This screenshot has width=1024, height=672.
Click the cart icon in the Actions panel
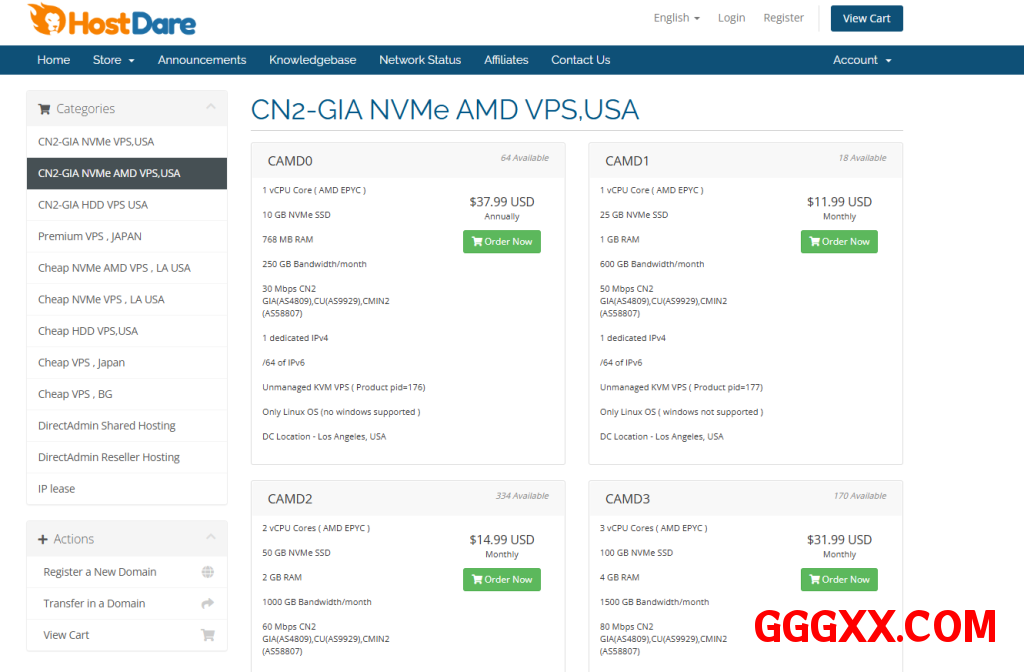click(x=208, y=635)
